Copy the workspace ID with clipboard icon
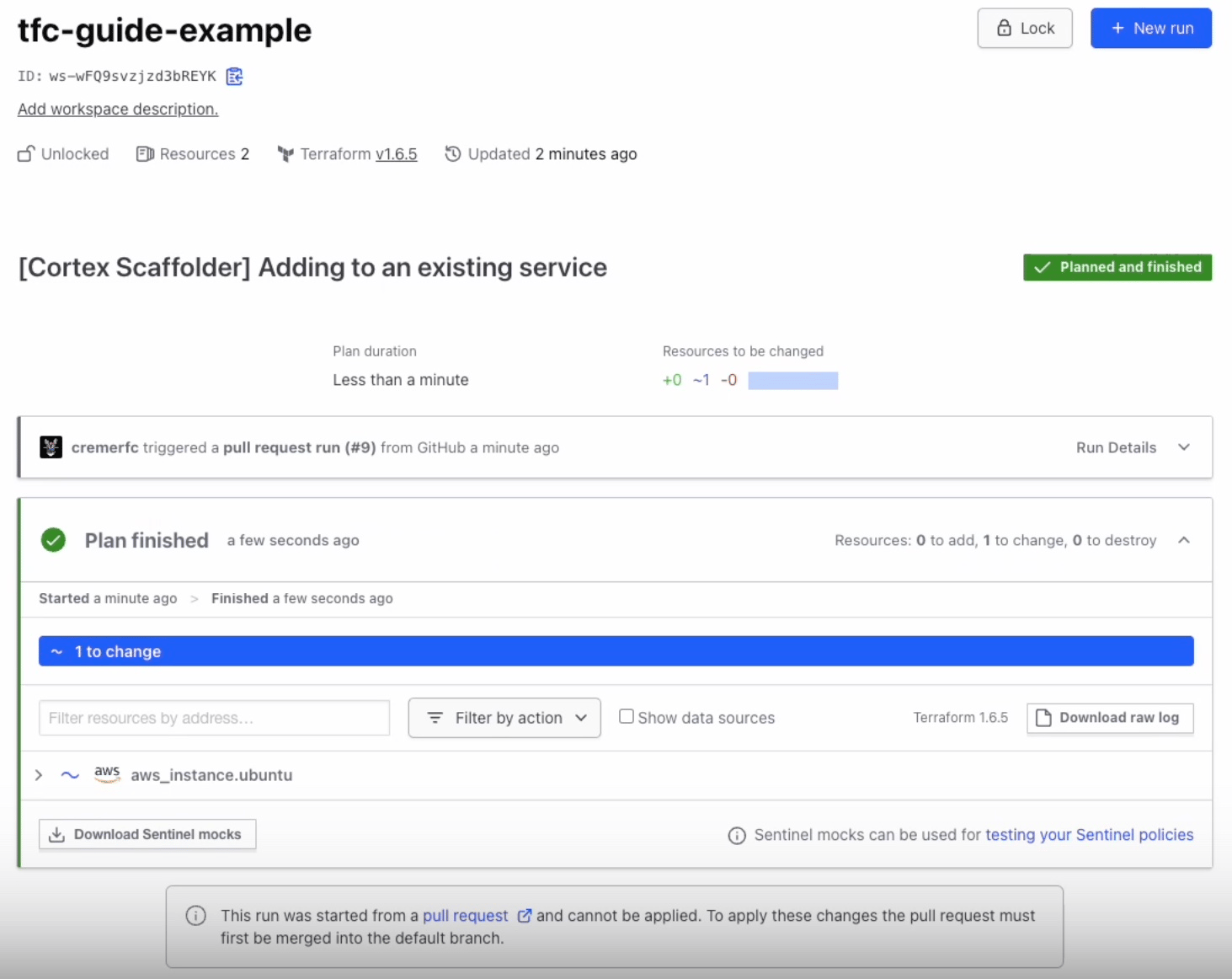Image resolution: width=1232 pixels, height=979 pixels. tap(234, 77)
